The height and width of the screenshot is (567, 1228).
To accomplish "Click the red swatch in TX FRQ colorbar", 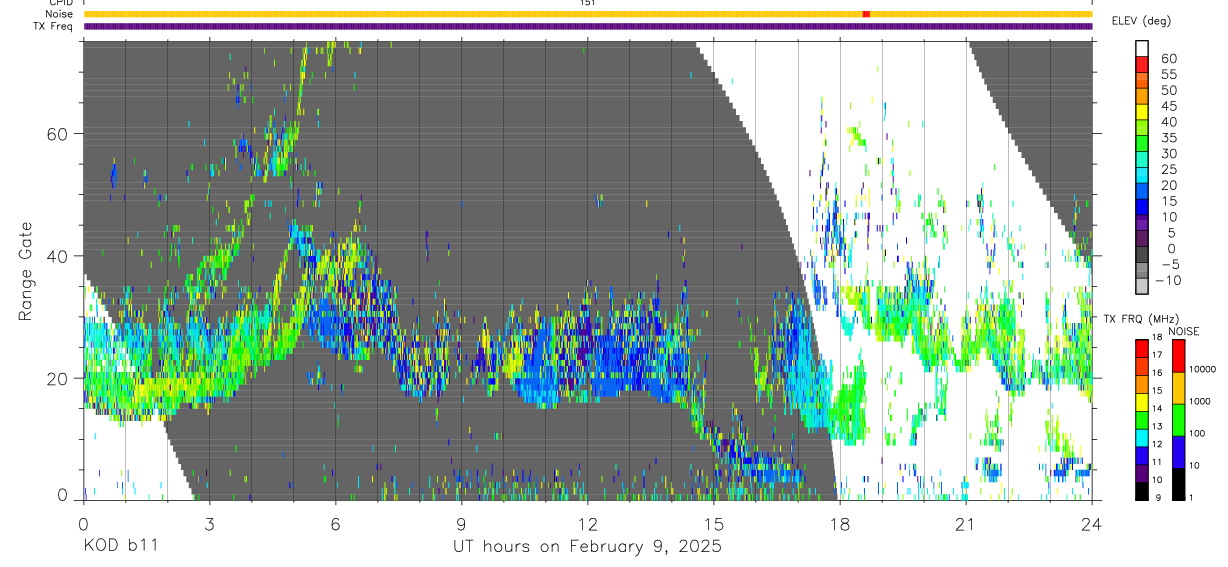I will (1142, 348).
